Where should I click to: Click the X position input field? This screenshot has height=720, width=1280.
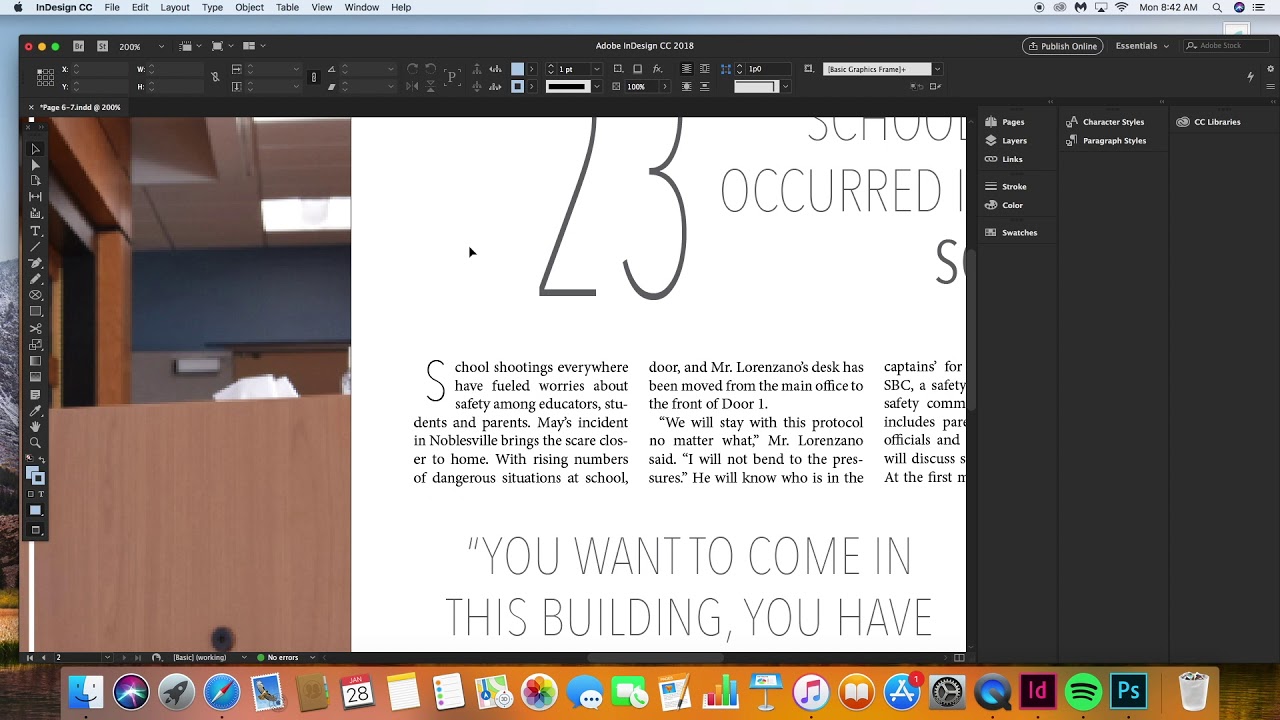pyautogui.click(x=100, y=69)
